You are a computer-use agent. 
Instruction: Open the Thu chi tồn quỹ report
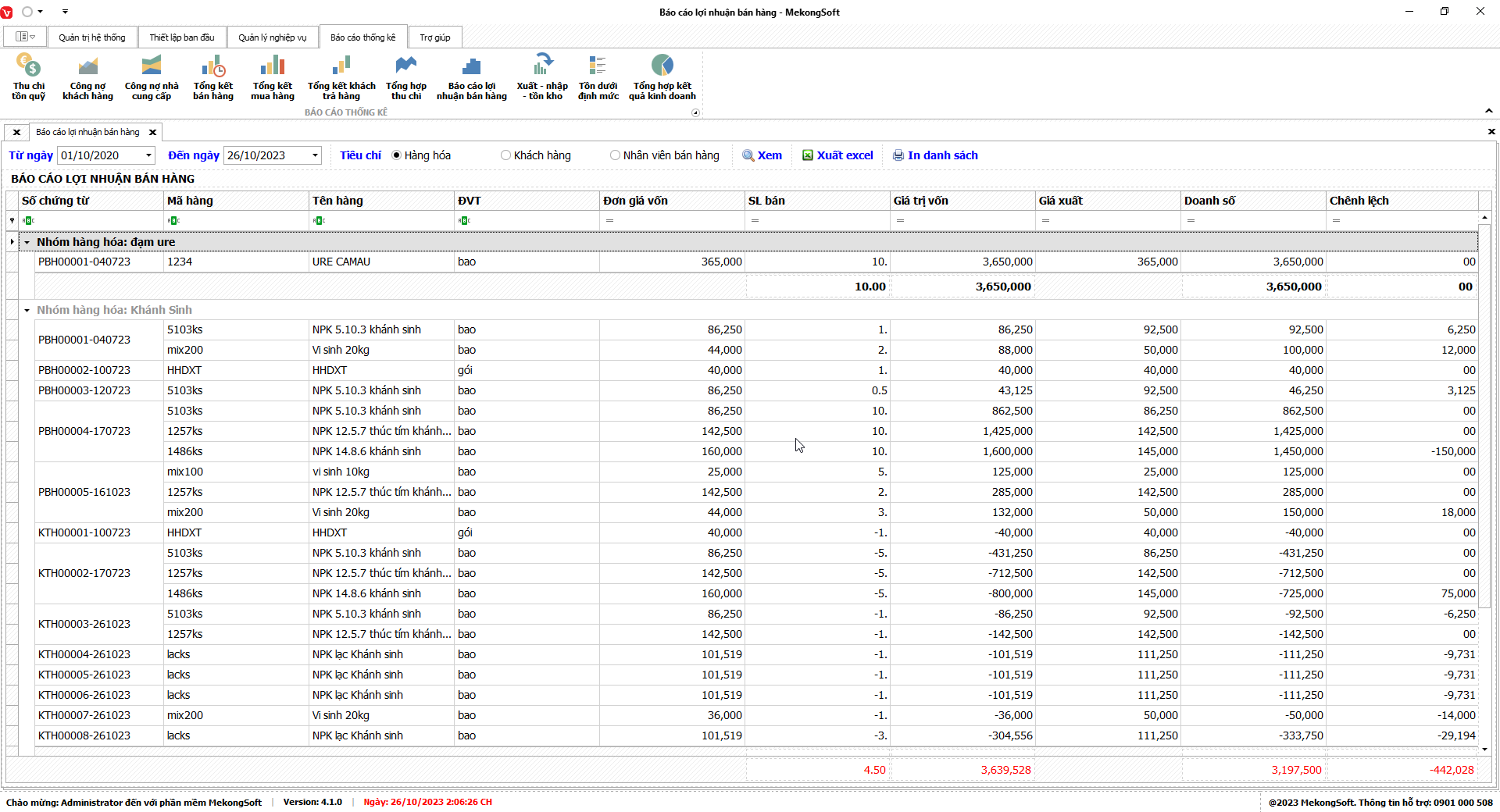(x=28, y=77)
